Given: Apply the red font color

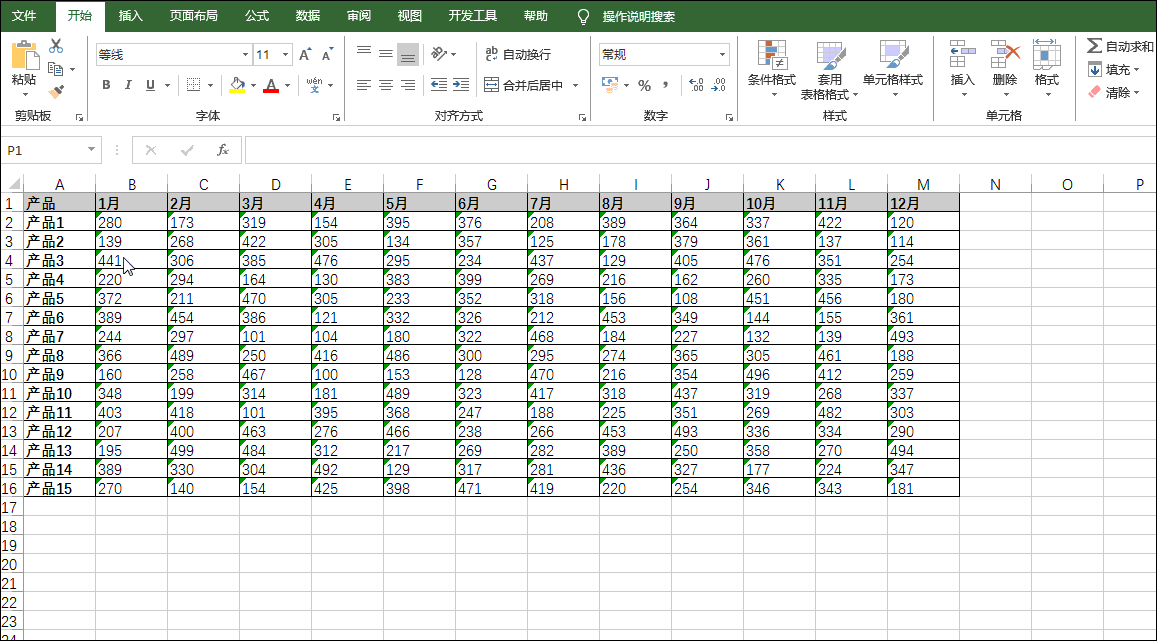Looking at the screenshot, I should pyautogui.click(x=271, y=85).
